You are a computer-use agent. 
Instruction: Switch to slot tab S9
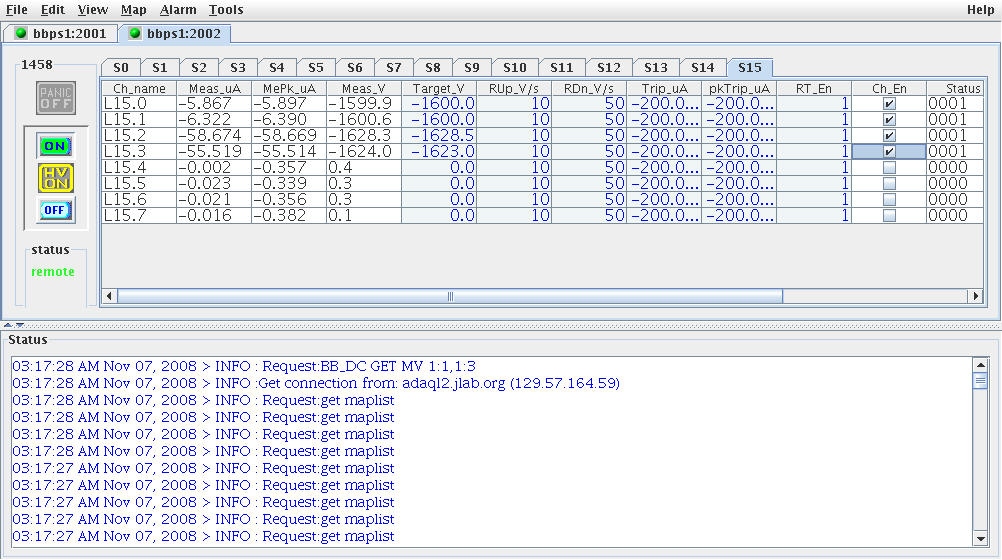tap(472, 68)
